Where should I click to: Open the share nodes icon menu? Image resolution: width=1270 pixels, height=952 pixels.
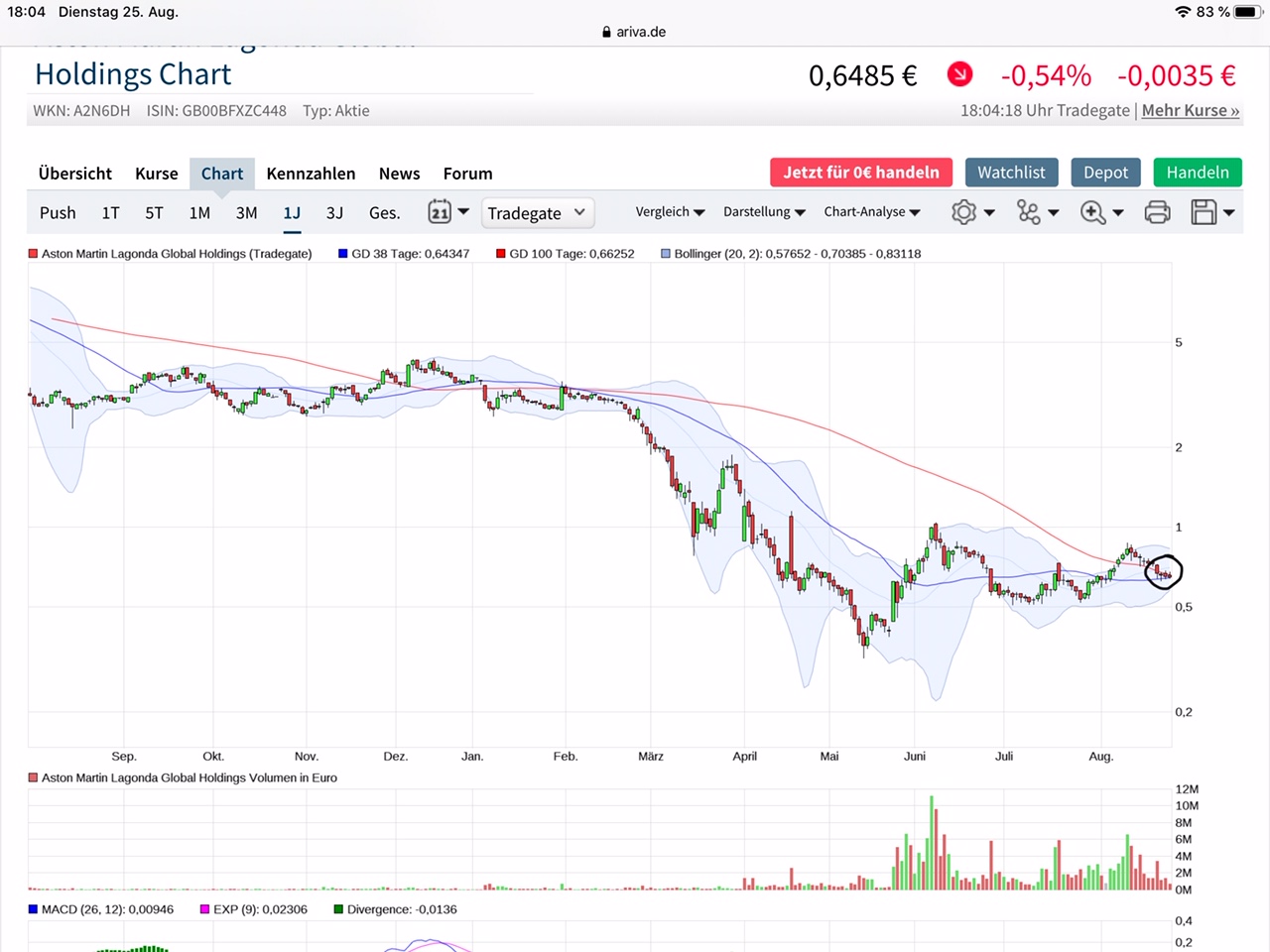coord(1029,212)
